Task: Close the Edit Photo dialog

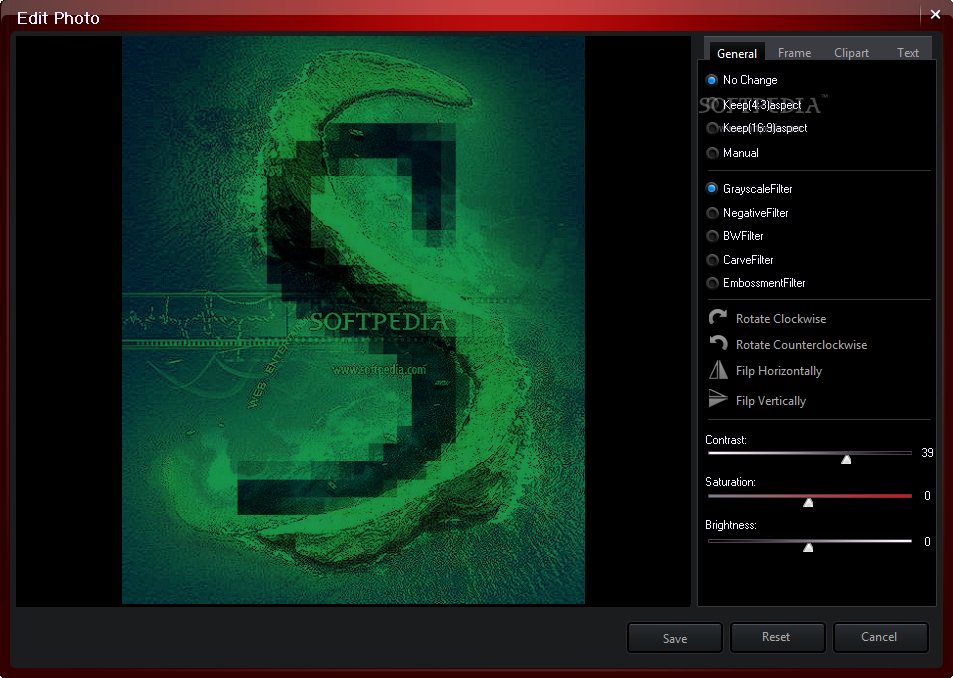Action: coord(935,14)
